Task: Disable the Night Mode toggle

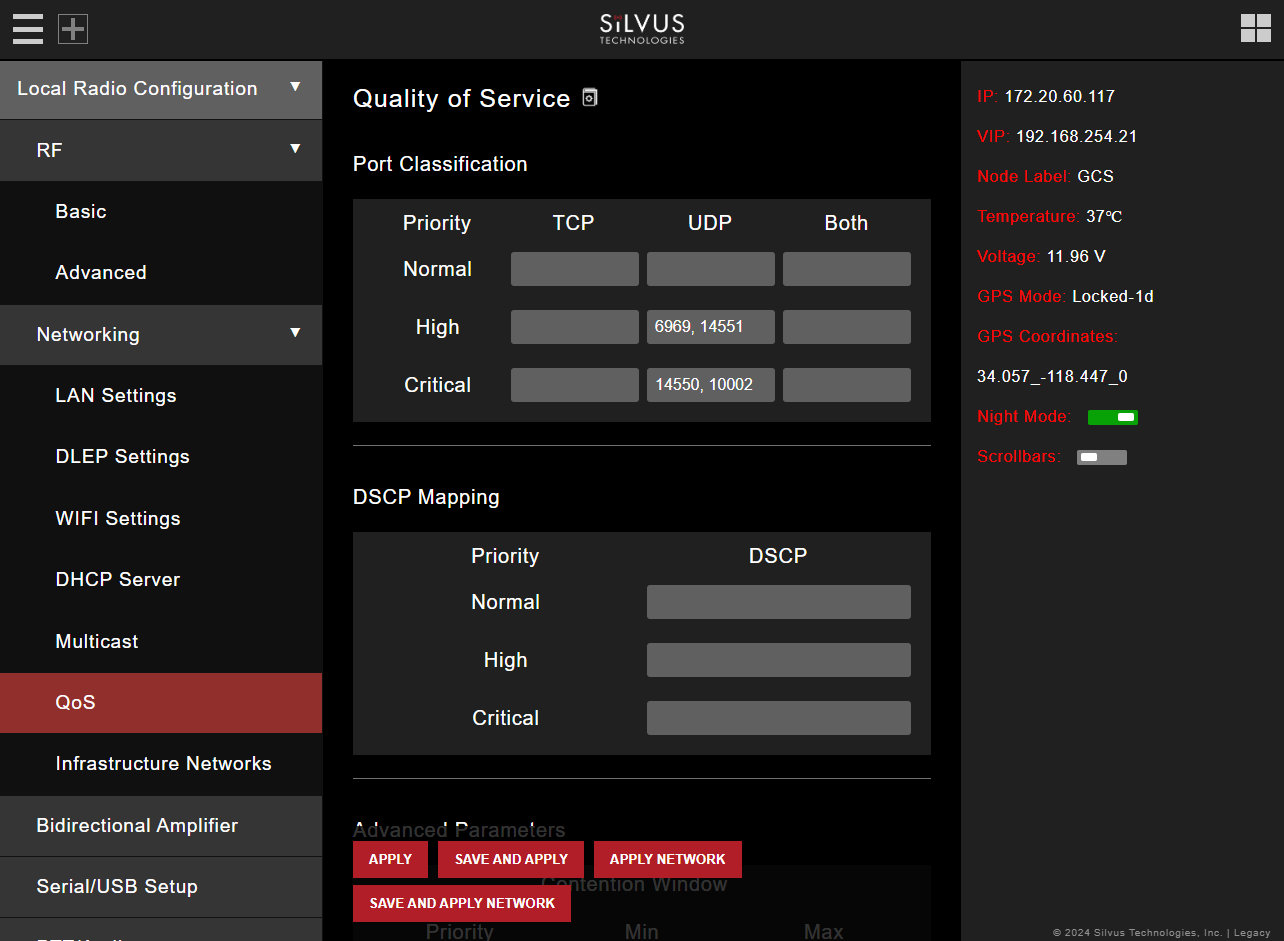Action: tap(1112, 417)
